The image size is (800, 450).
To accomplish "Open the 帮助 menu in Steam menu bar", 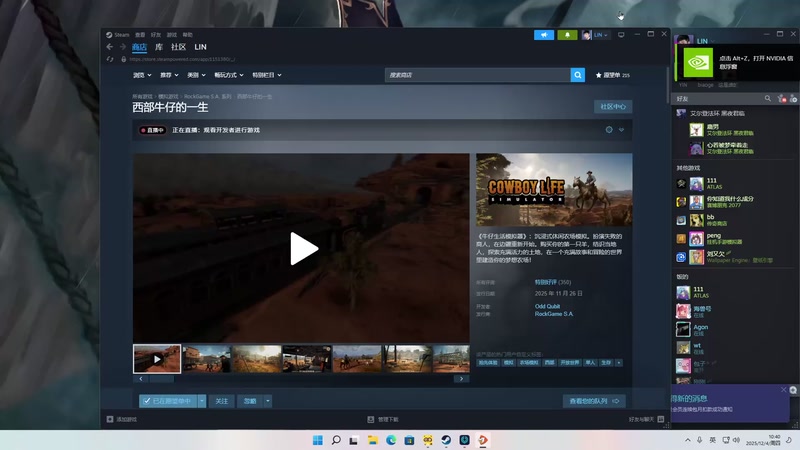I will click(188, 35).
